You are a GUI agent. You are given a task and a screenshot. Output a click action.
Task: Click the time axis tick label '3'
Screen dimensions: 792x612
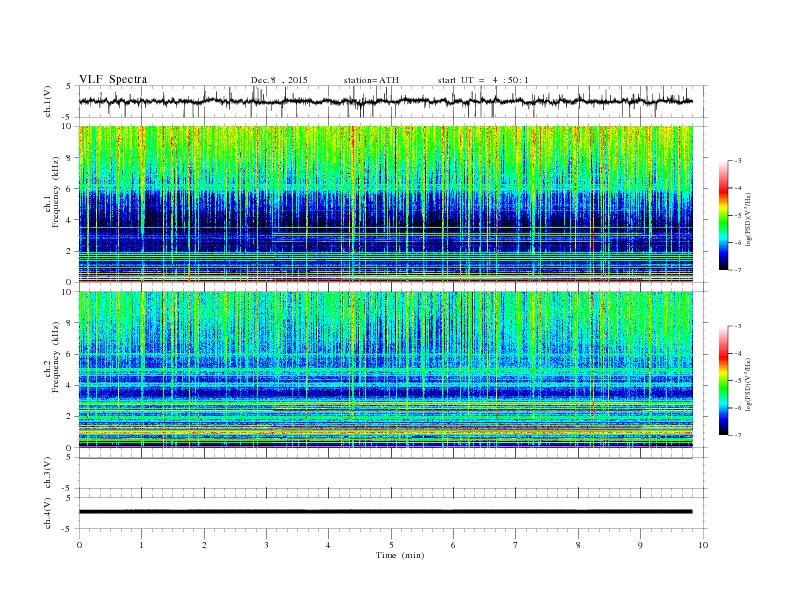pos(266,545)
